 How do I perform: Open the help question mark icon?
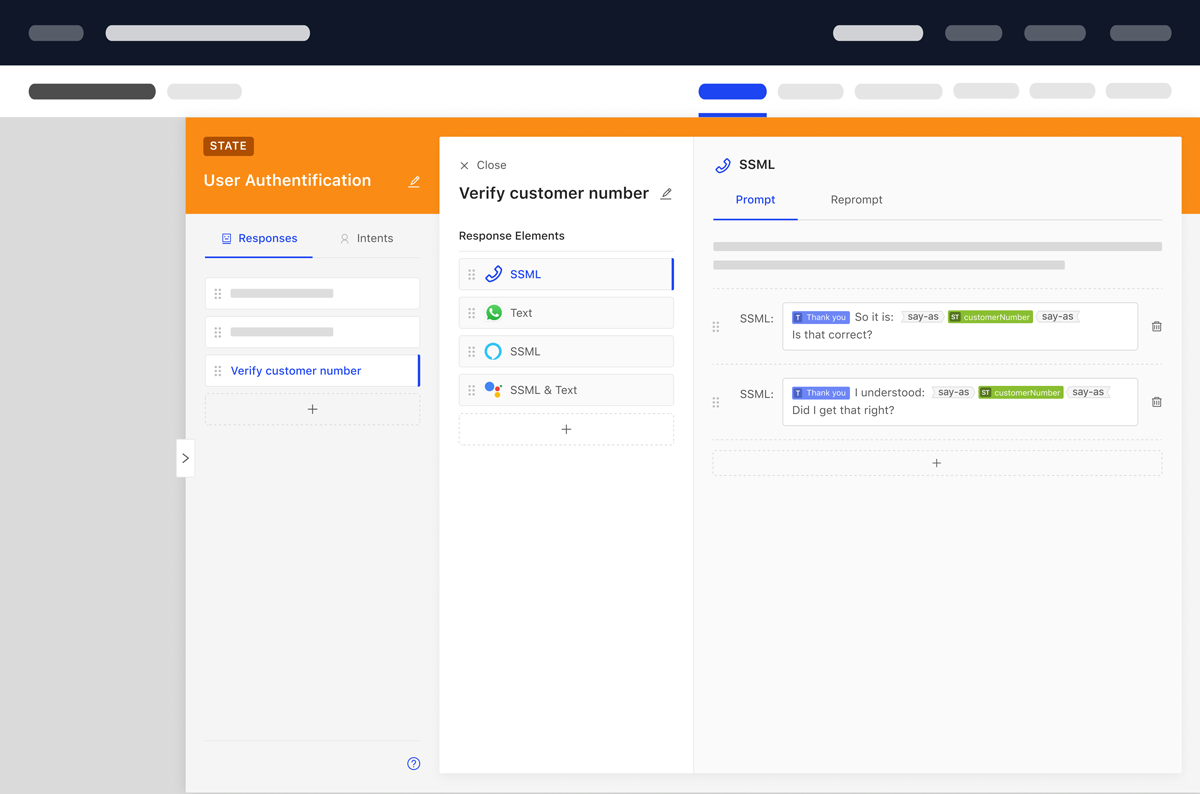pos(414,763)
